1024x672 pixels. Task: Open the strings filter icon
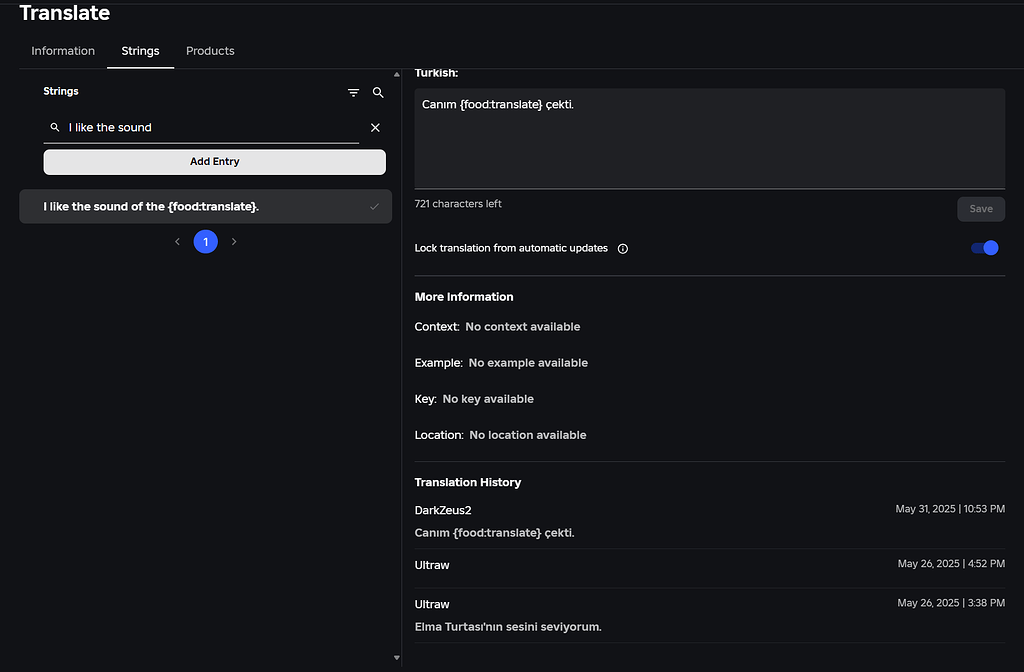[x=353, y=93]
